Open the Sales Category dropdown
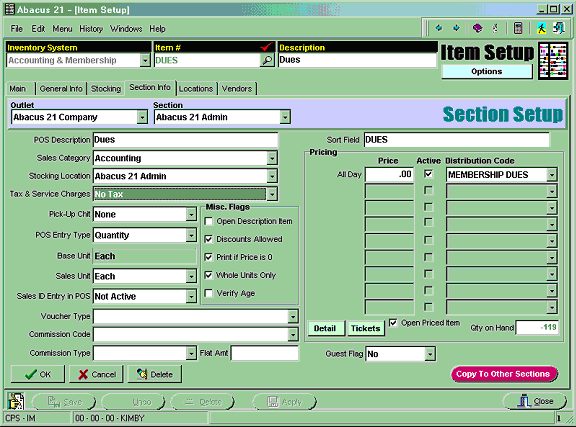576x427 pixels. [x=272, y=158]
